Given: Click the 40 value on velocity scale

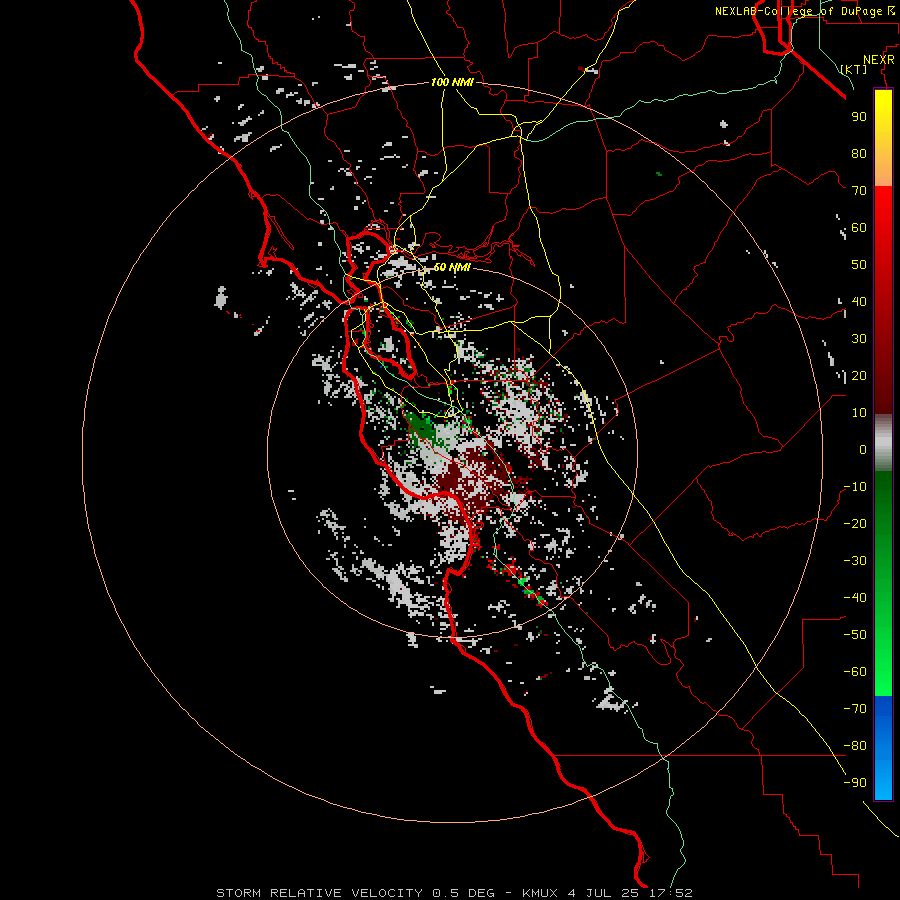Looking at the screenshot, I should pyautogui.click(x=859, y=301).
